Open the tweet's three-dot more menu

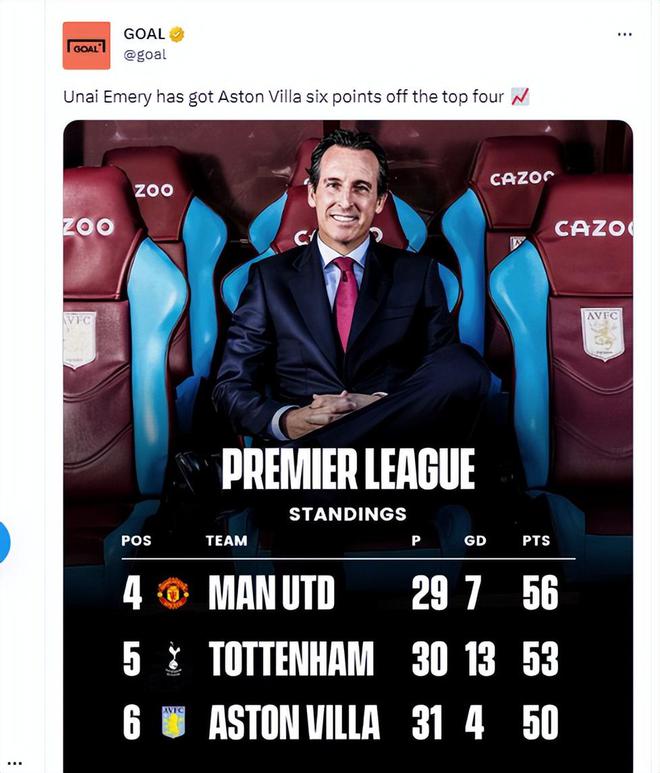pos(624,34)
